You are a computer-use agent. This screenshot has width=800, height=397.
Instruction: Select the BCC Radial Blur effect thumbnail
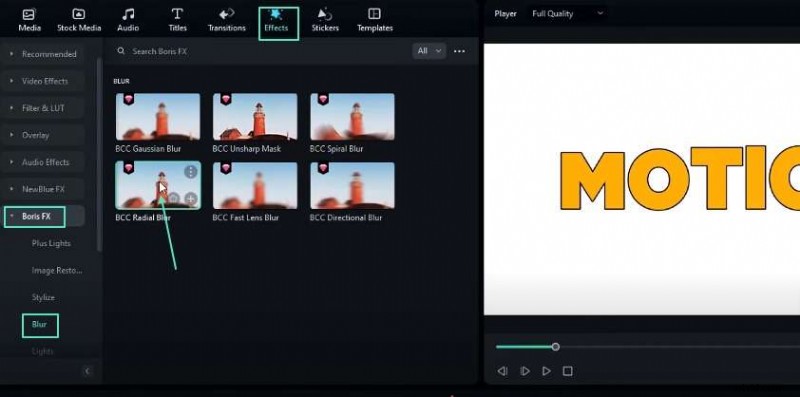point(158,185)
